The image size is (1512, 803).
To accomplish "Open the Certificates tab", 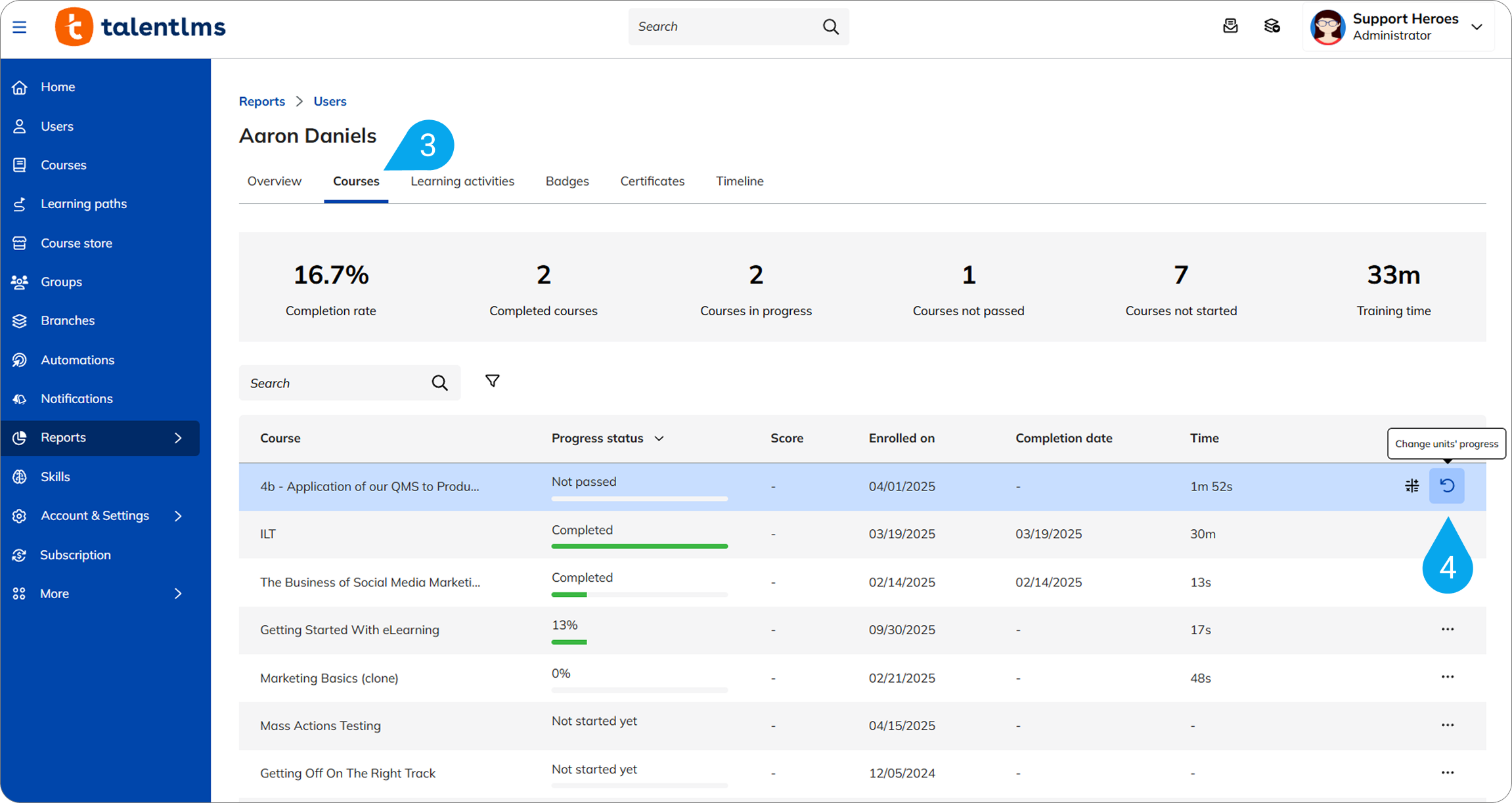I will 652,181.
